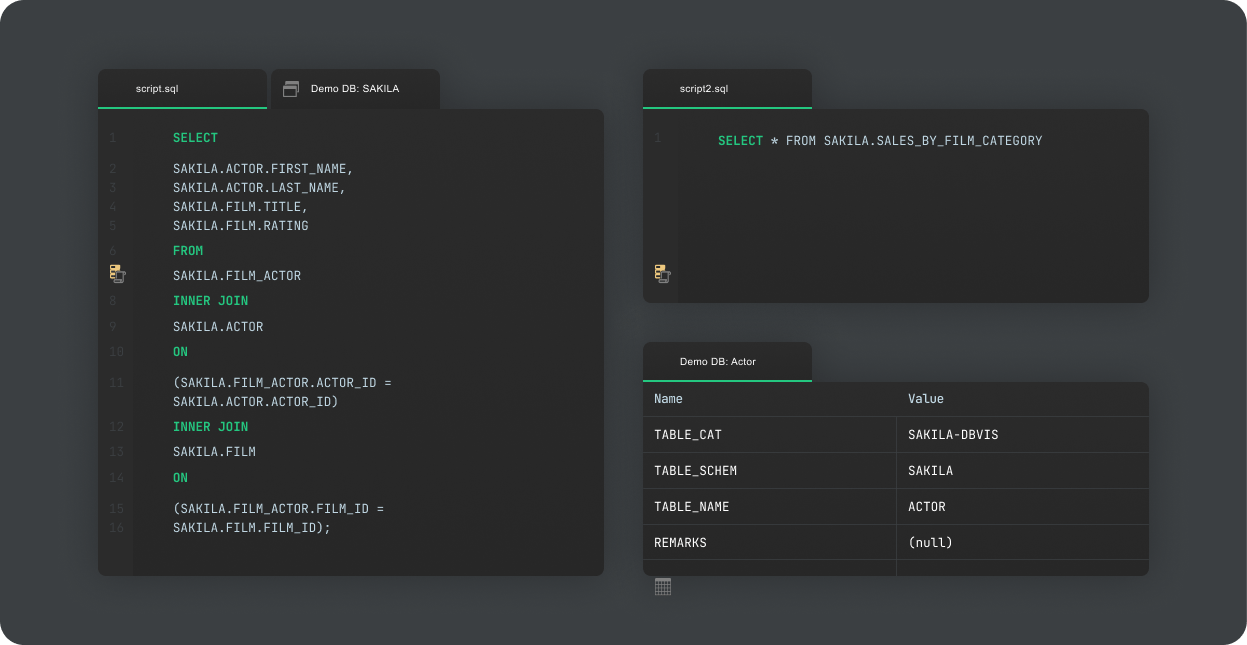Select the REMARKS row in the Actor table
Screen dimensions: 1247x645
pyautogui.click(x=770, y=542)
